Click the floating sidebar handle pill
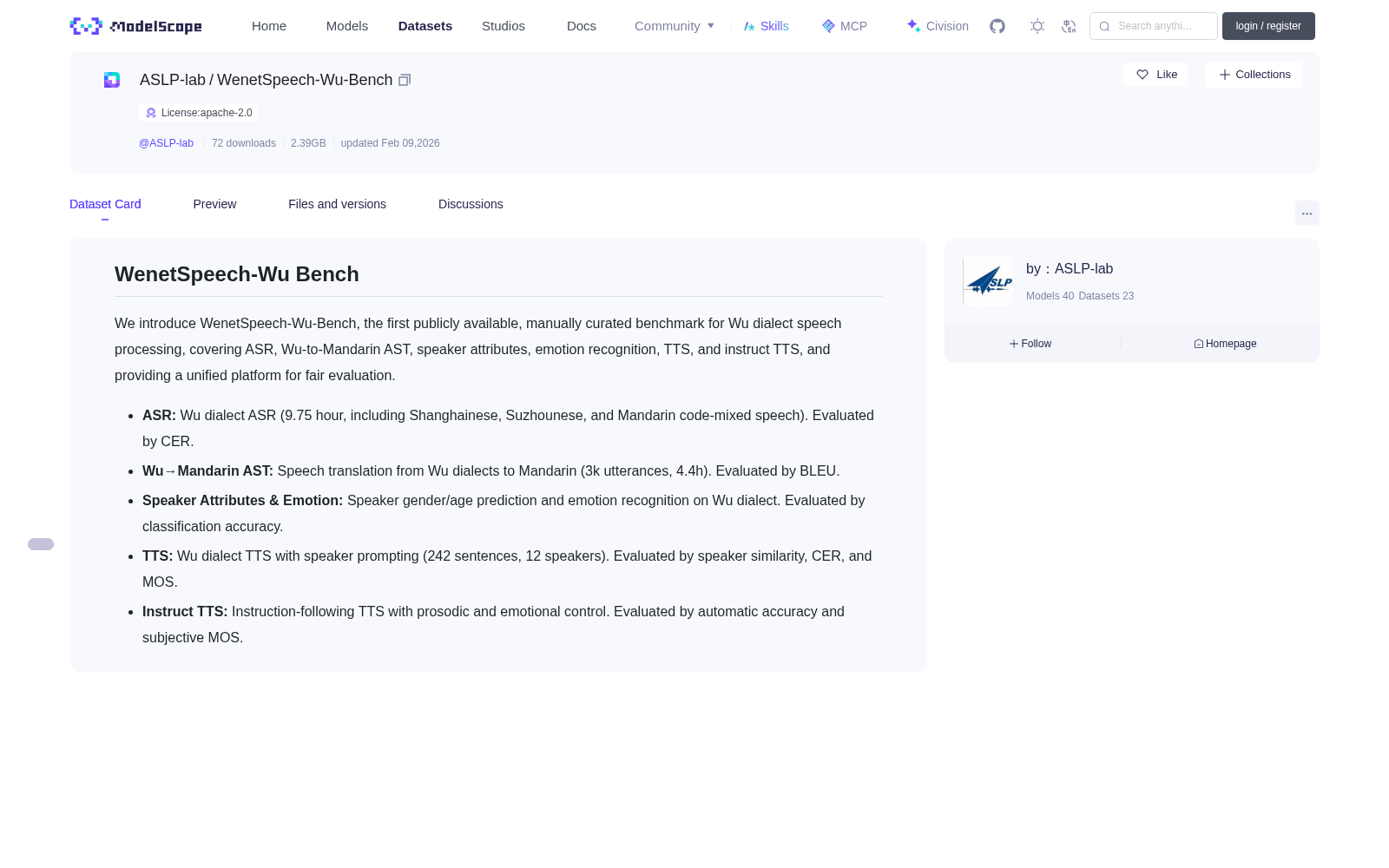The height and width of the screenshot is (868, 1389). 41,544
